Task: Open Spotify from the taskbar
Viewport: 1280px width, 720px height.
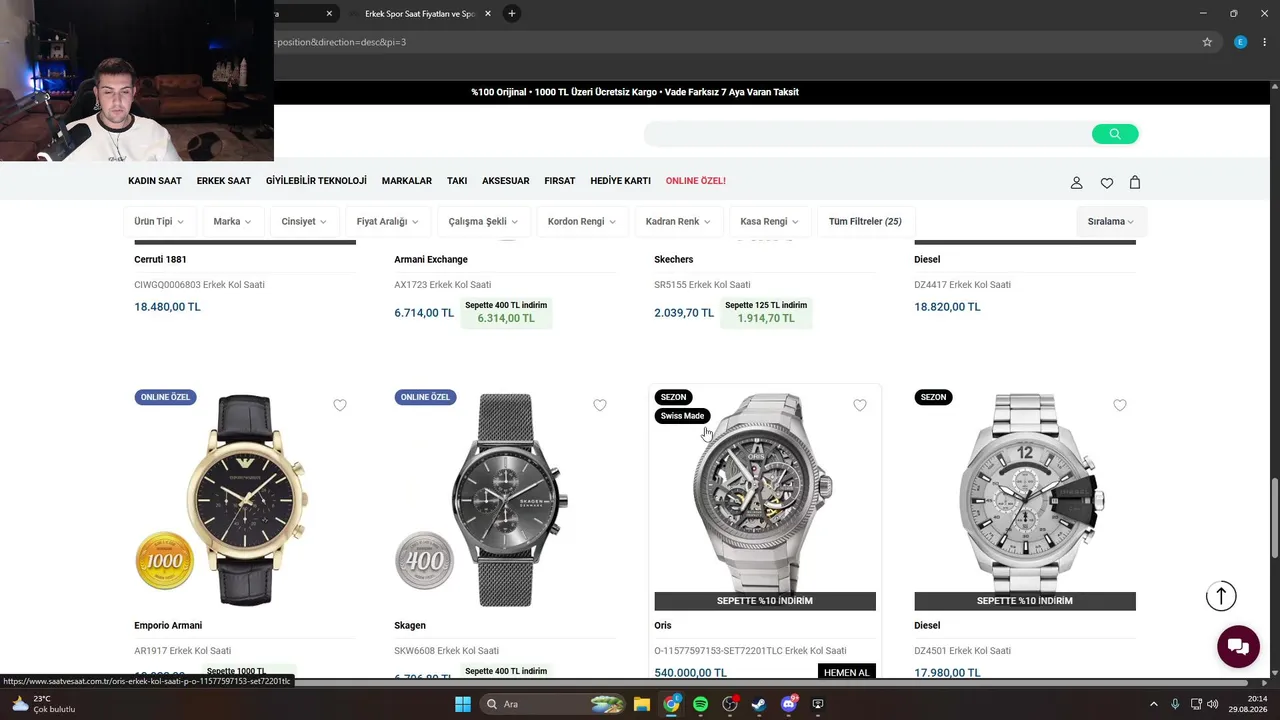Action: point(700,704)
